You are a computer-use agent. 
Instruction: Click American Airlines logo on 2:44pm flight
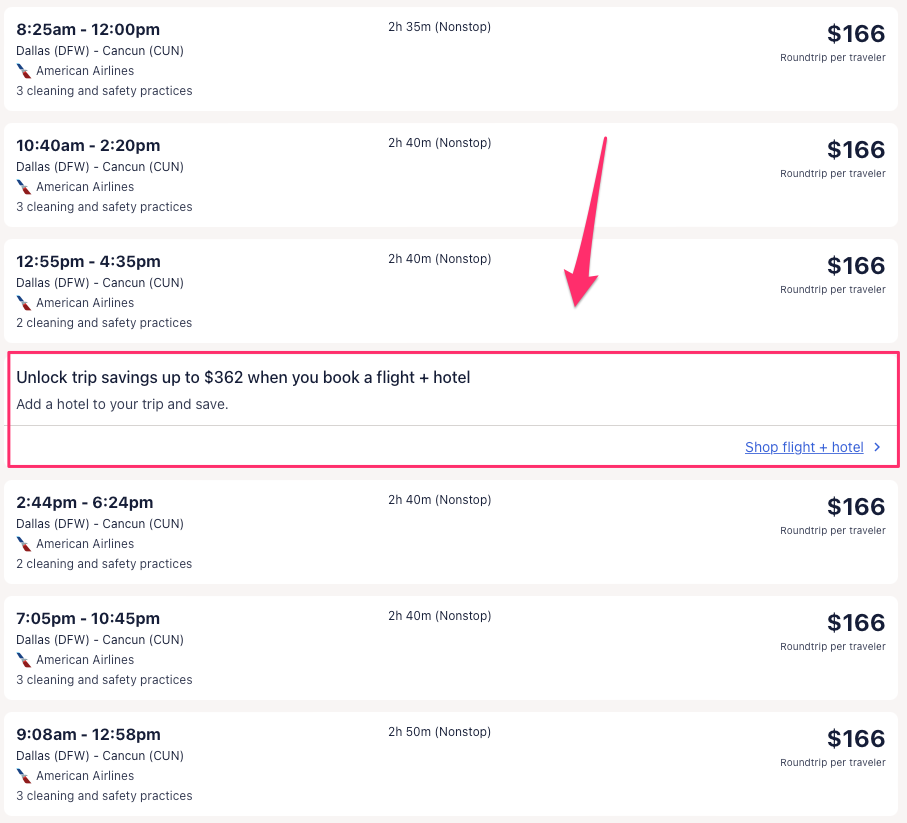click(24, 544)
